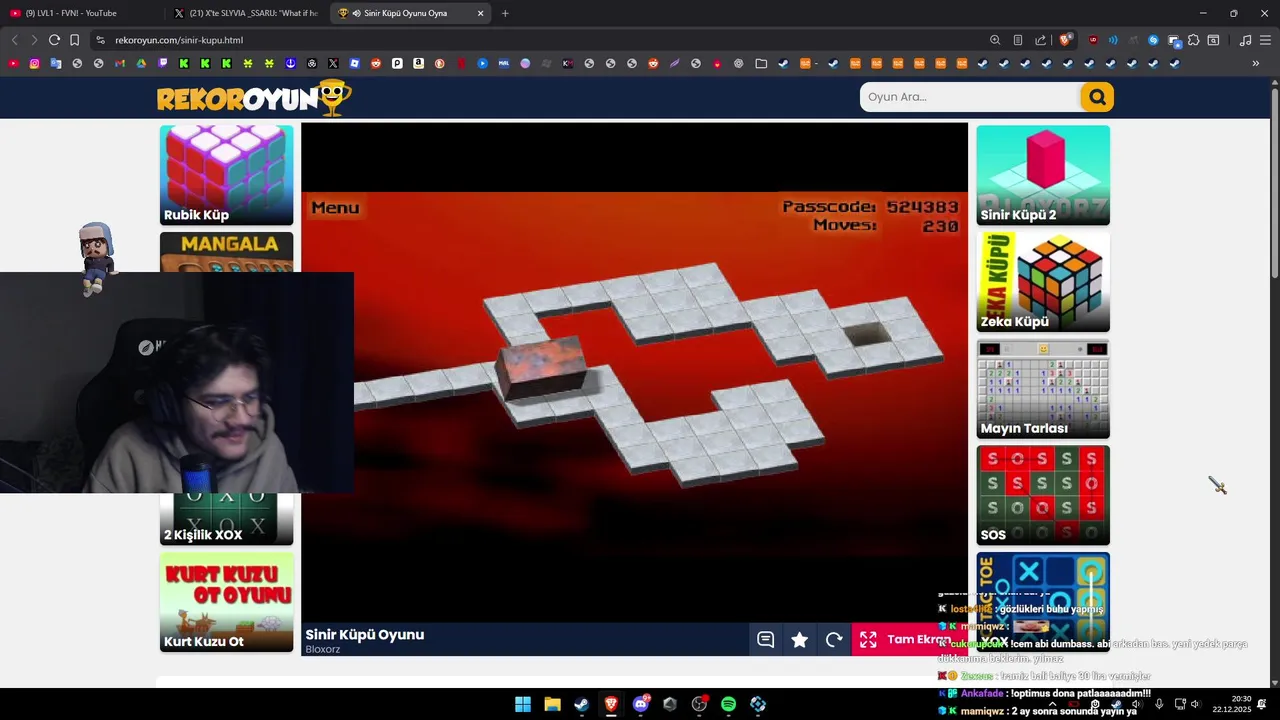Open Mangala game thumbnail

227,252
